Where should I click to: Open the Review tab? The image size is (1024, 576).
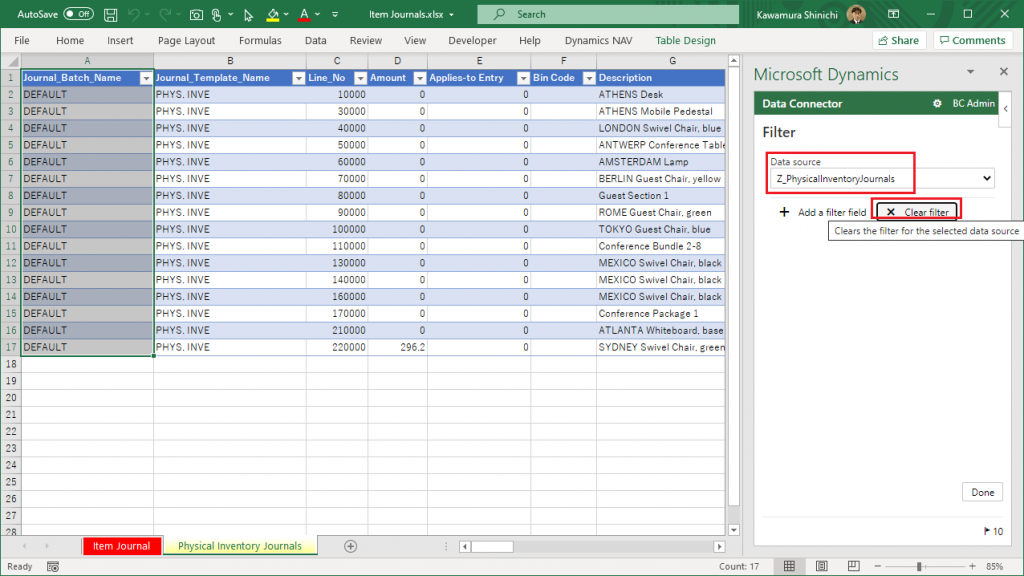(366, 40)
